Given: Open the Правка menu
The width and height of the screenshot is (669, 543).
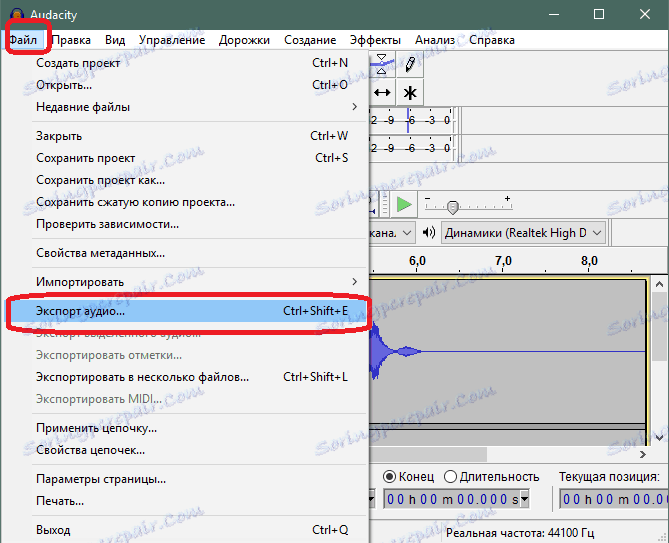Looking at the screenshot, I should tap(71, 40).
